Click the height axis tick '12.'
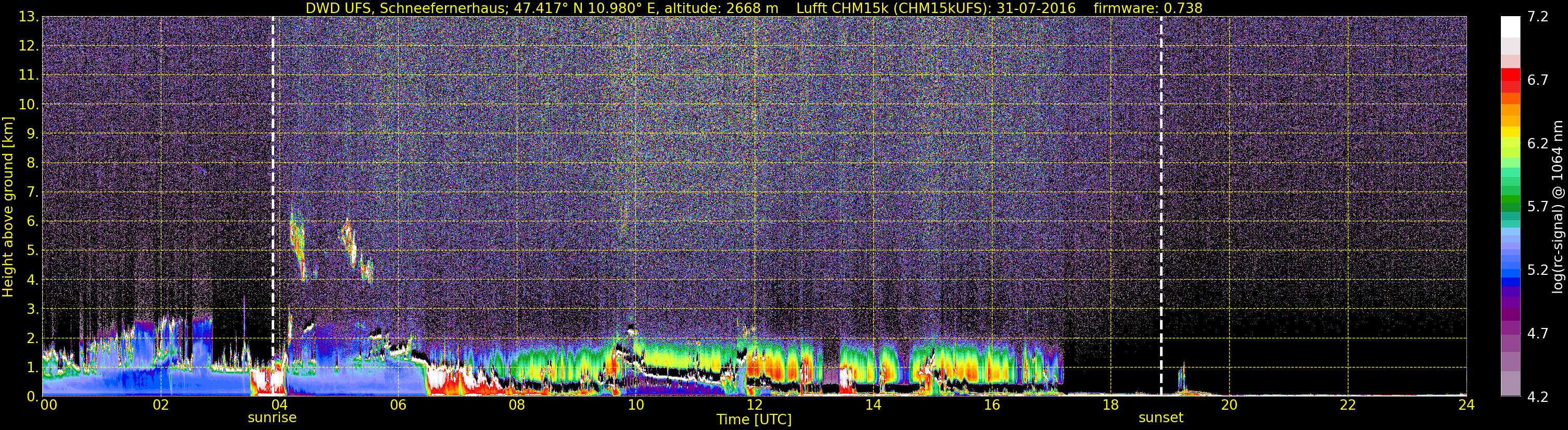This screenshot has height=430, width=1568. click(x=29, y=46)
